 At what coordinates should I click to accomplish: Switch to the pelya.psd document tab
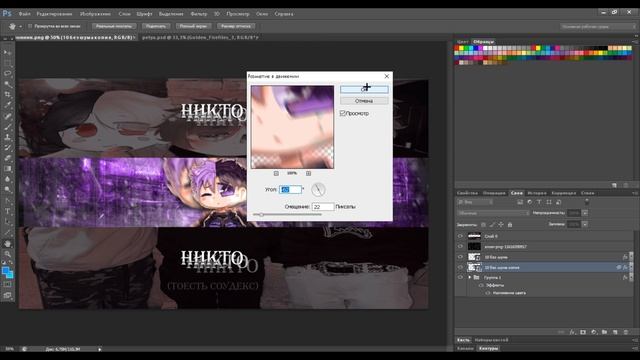(x=200, y=37)
